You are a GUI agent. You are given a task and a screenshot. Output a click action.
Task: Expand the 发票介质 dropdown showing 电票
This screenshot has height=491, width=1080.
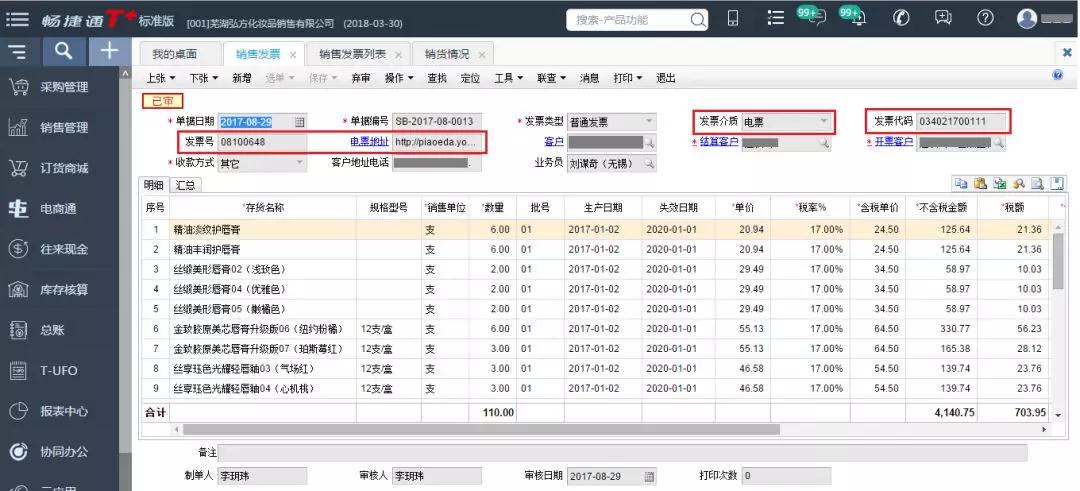pyautogui.click(x=823, y=121)
